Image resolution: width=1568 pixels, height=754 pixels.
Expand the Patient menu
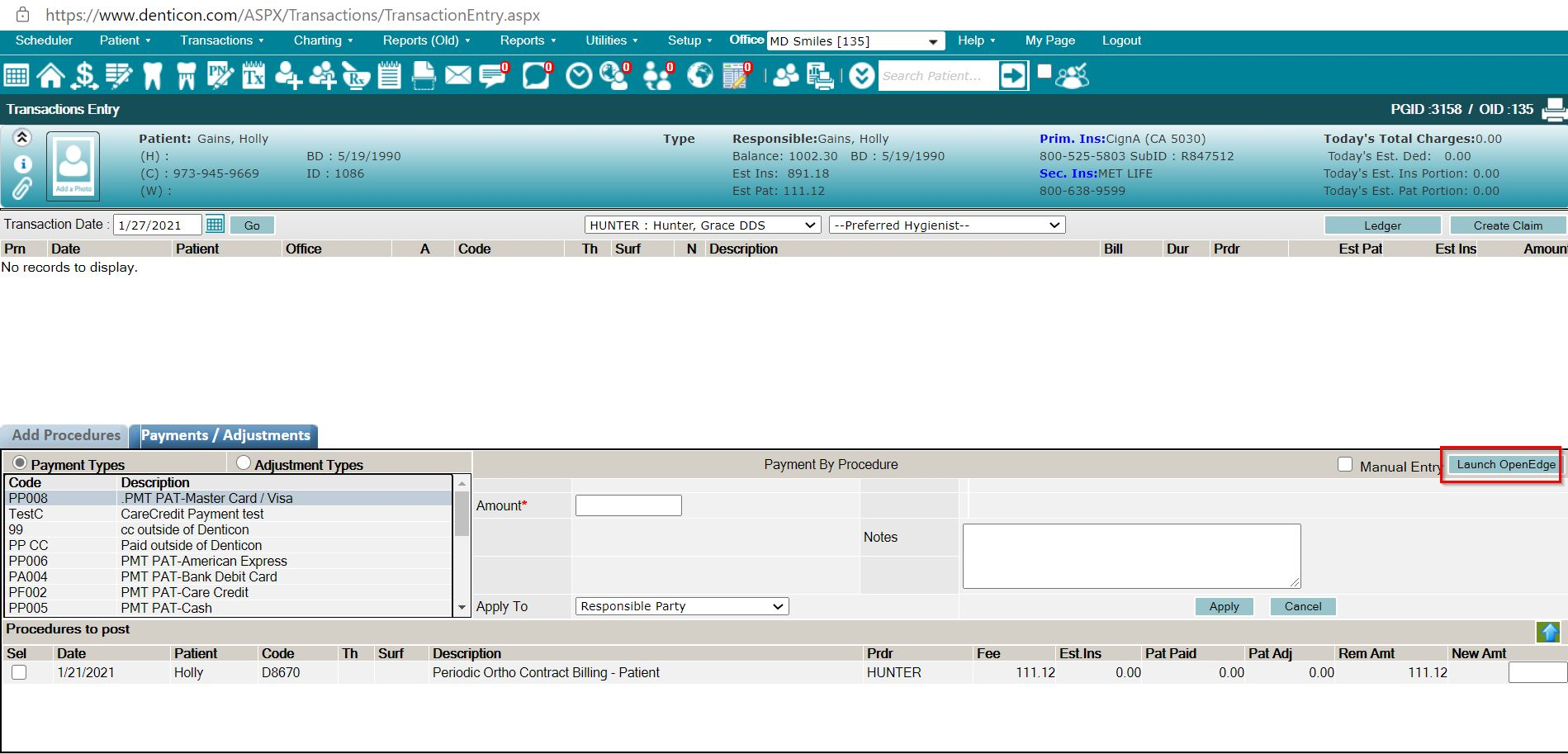coord(126,40)
